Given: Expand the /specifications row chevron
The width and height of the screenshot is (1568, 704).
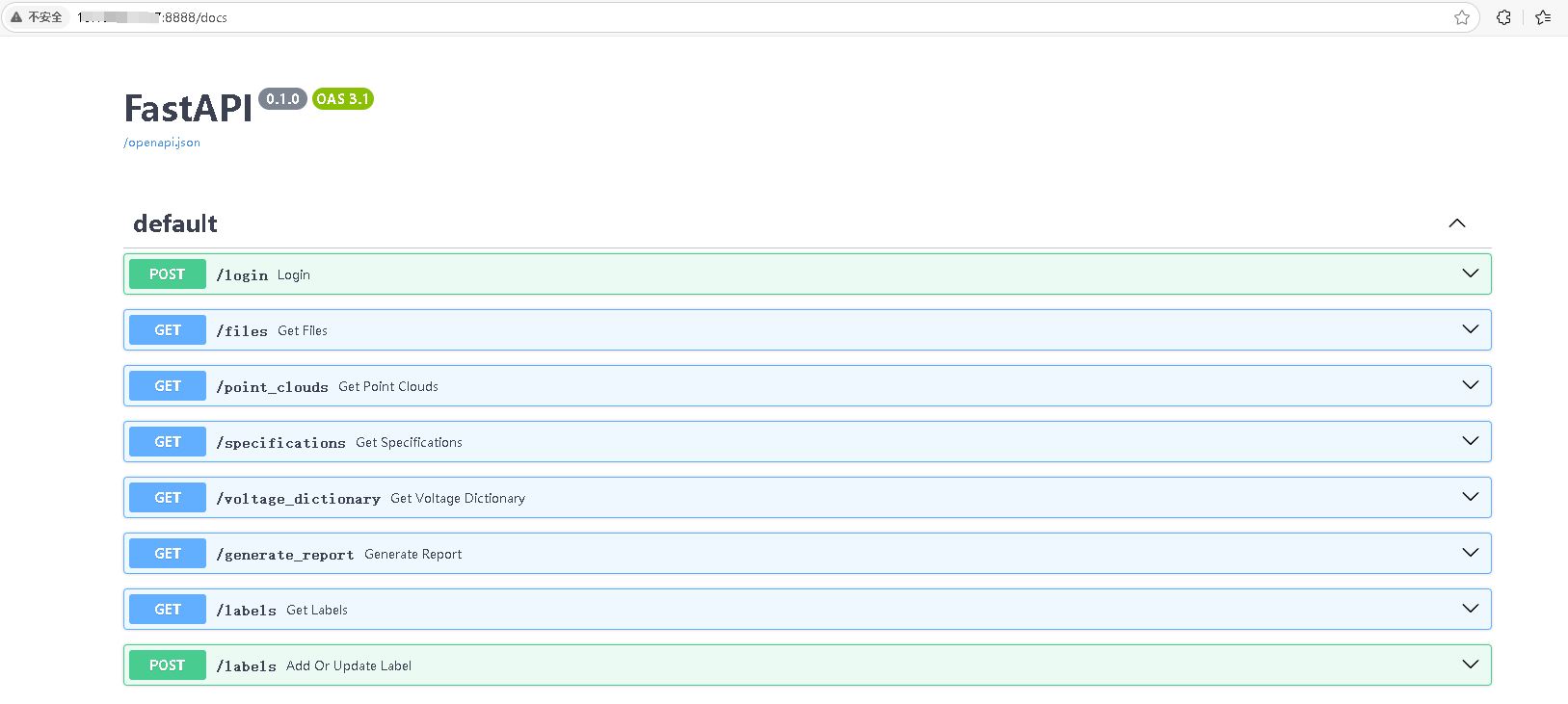Looking at the screenshot, I should (1471, 441).
